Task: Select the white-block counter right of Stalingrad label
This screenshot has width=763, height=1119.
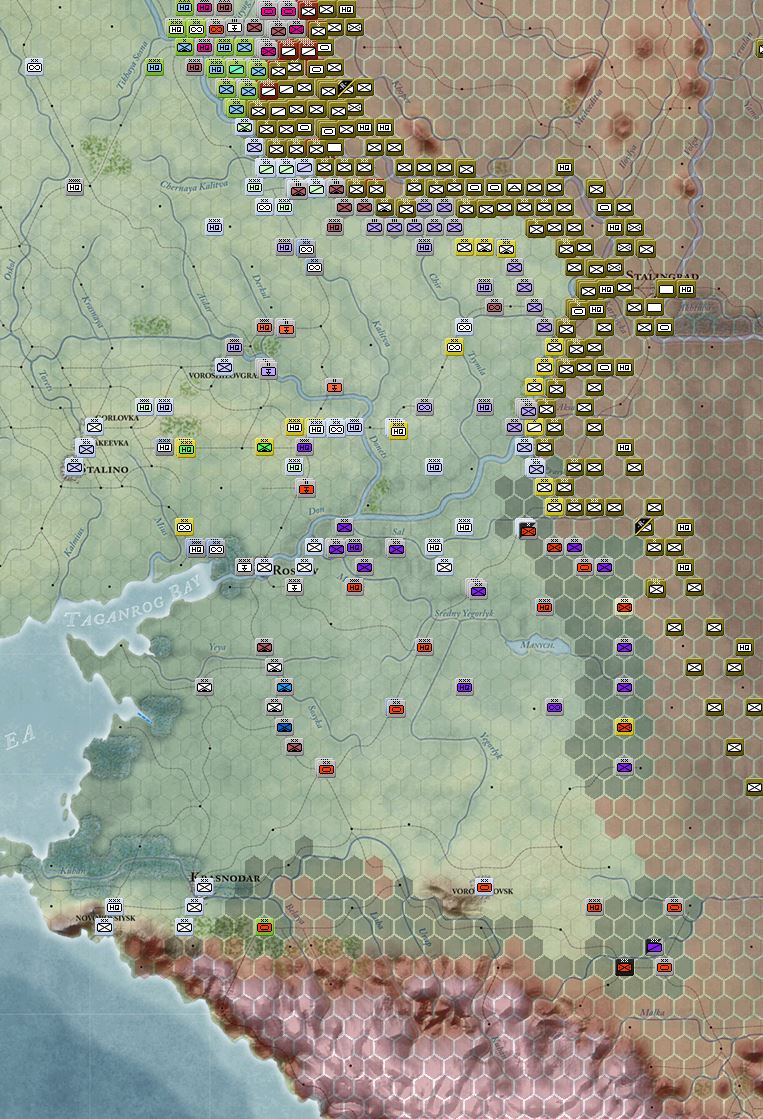Action: [x=666, y=289]
